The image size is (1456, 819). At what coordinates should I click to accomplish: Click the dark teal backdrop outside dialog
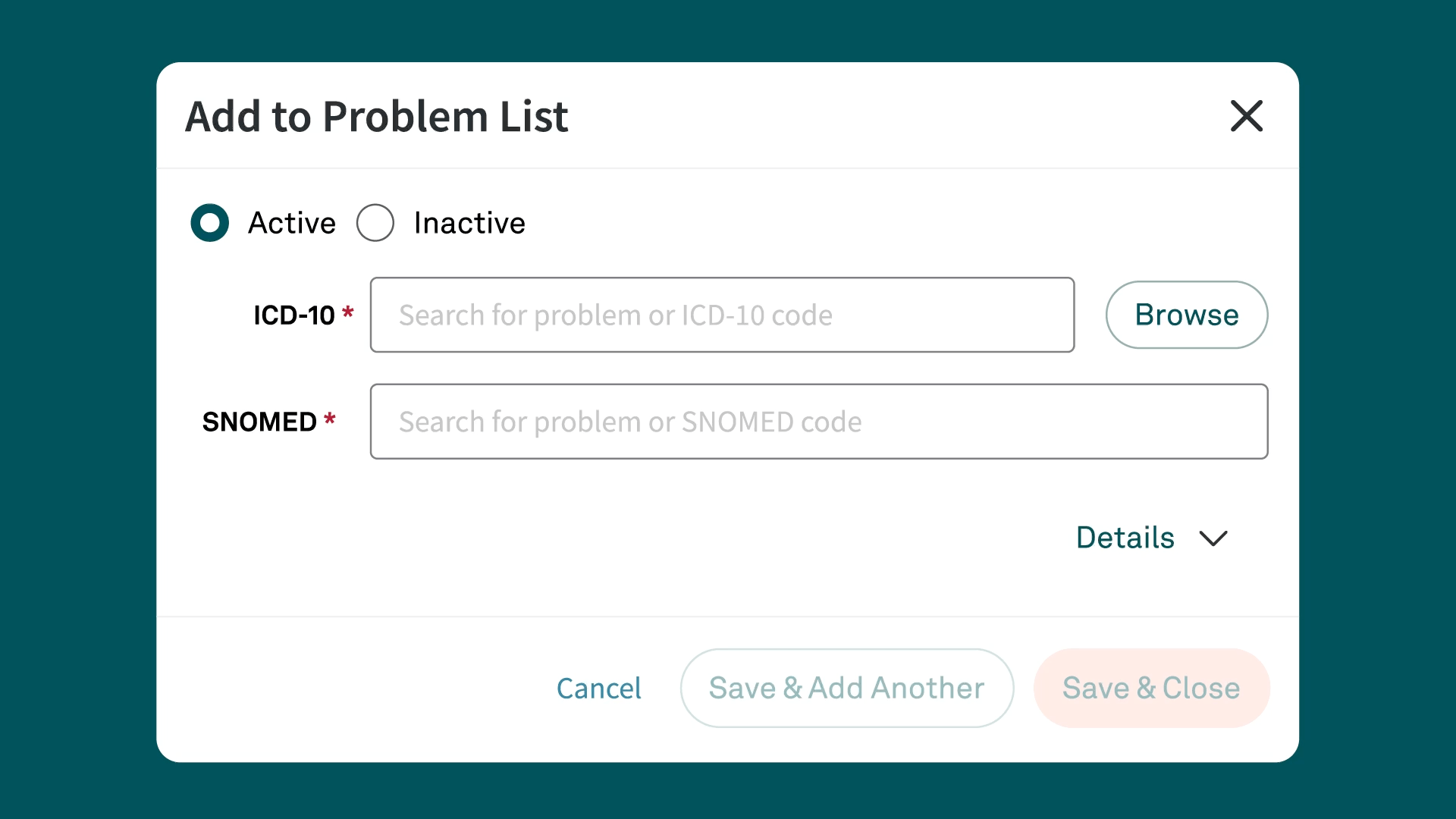[76, 409]
